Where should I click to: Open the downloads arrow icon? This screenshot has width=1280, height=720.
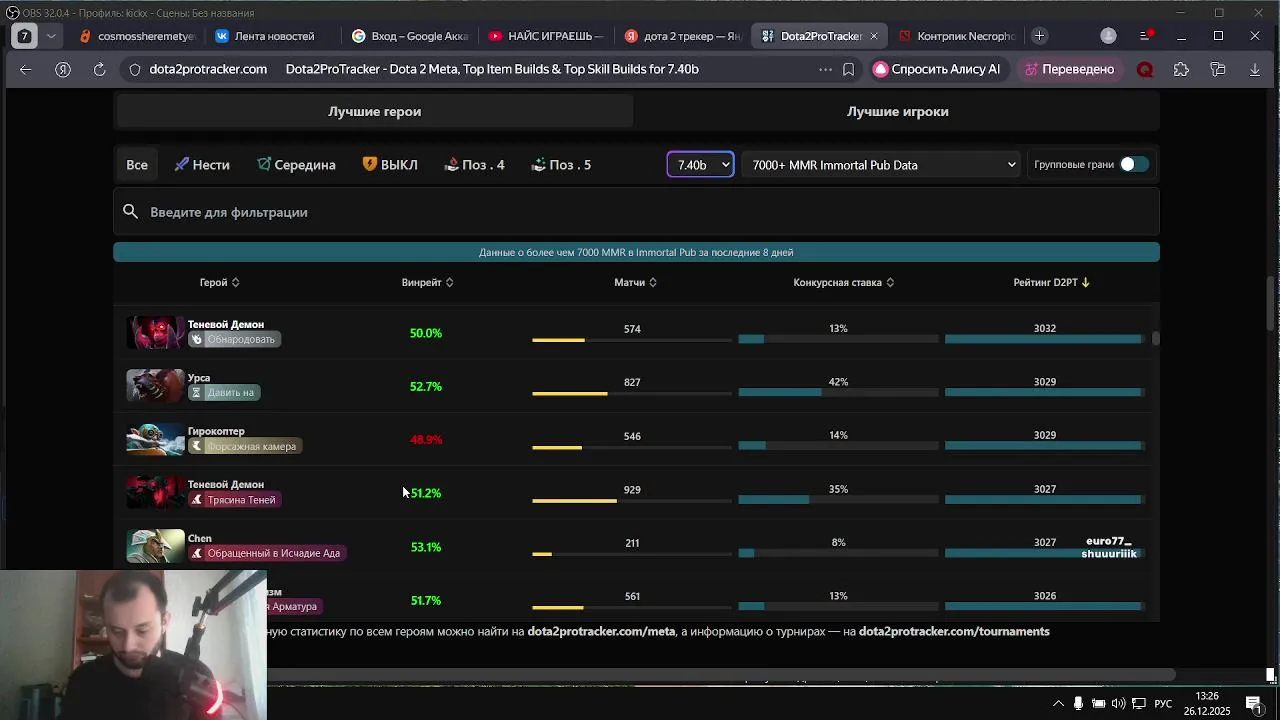(x=1255, y=69)
